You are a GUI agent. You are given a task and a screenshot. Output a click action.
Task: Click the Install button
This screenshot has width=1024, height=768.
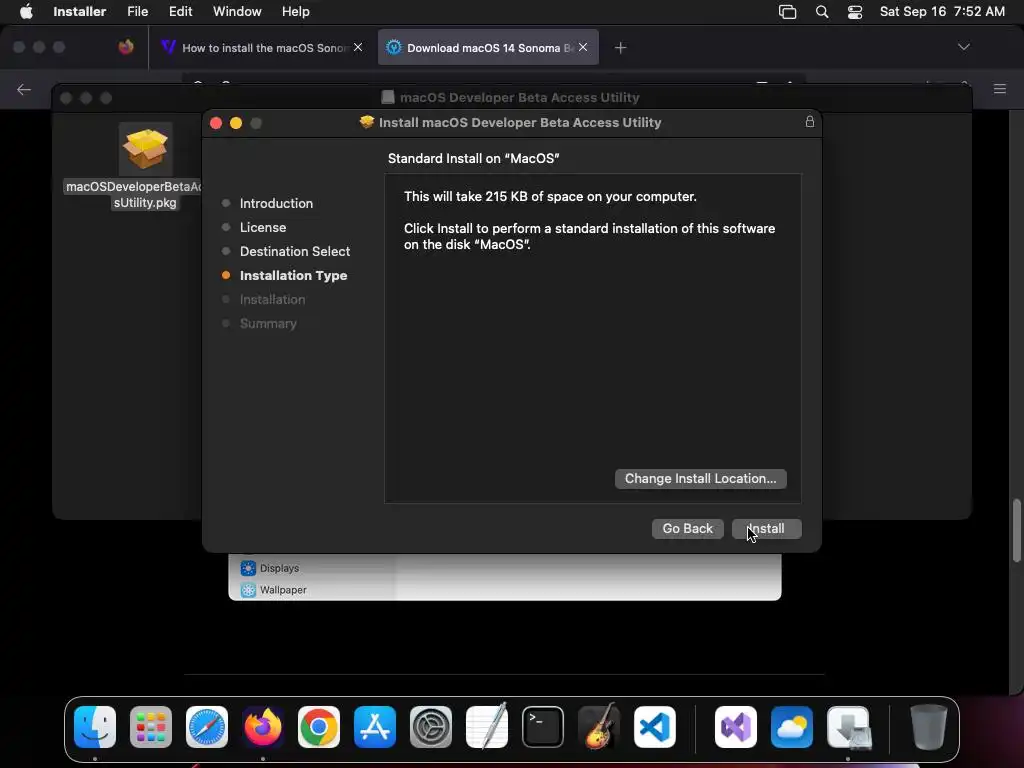767,528
